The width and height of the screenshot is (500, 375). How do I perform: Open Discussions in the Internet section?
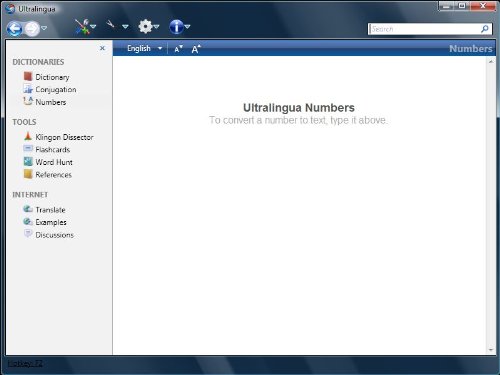(55, 235)
